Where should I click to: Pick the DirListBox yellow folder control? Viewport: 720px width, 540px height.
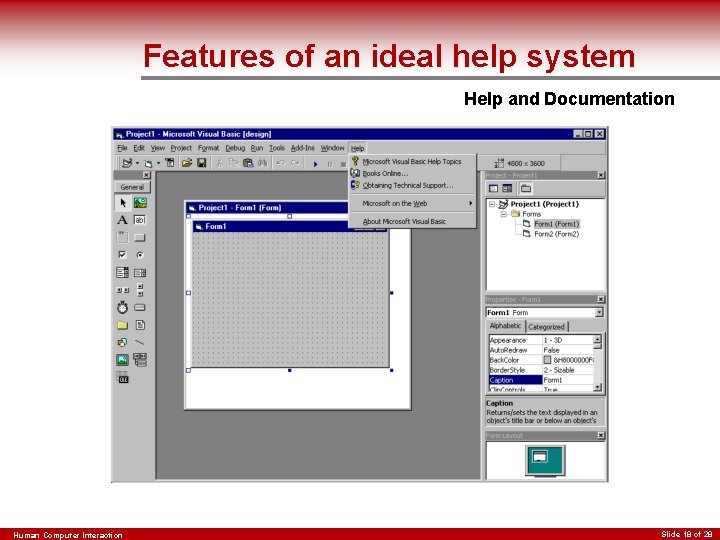(x=122, y=325)
